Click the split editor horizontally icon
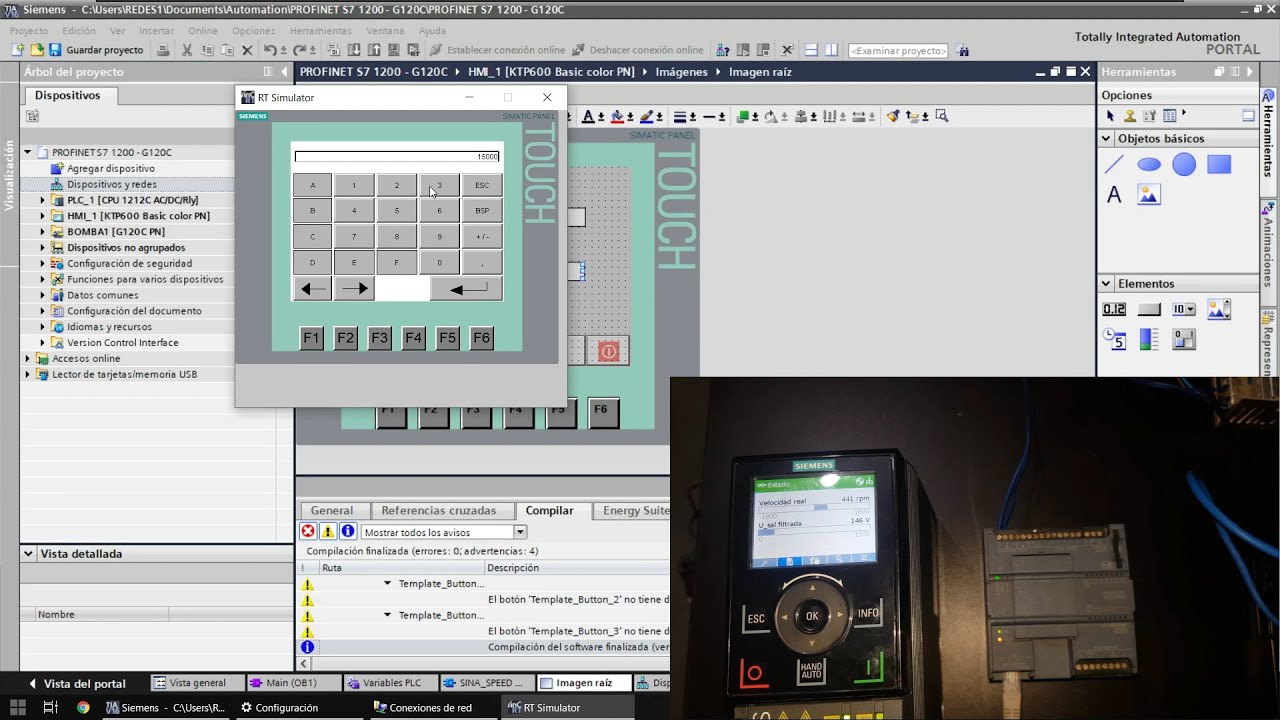Viewport: 1280px width, 720px height. pyautogui.click(x=811, y=50)
